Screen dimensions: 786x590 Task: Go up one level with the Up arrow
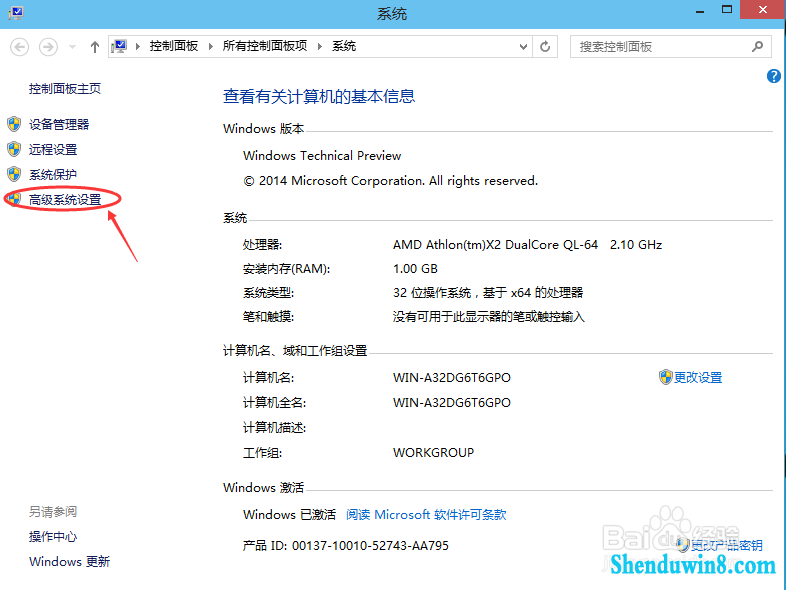point(95,47)
